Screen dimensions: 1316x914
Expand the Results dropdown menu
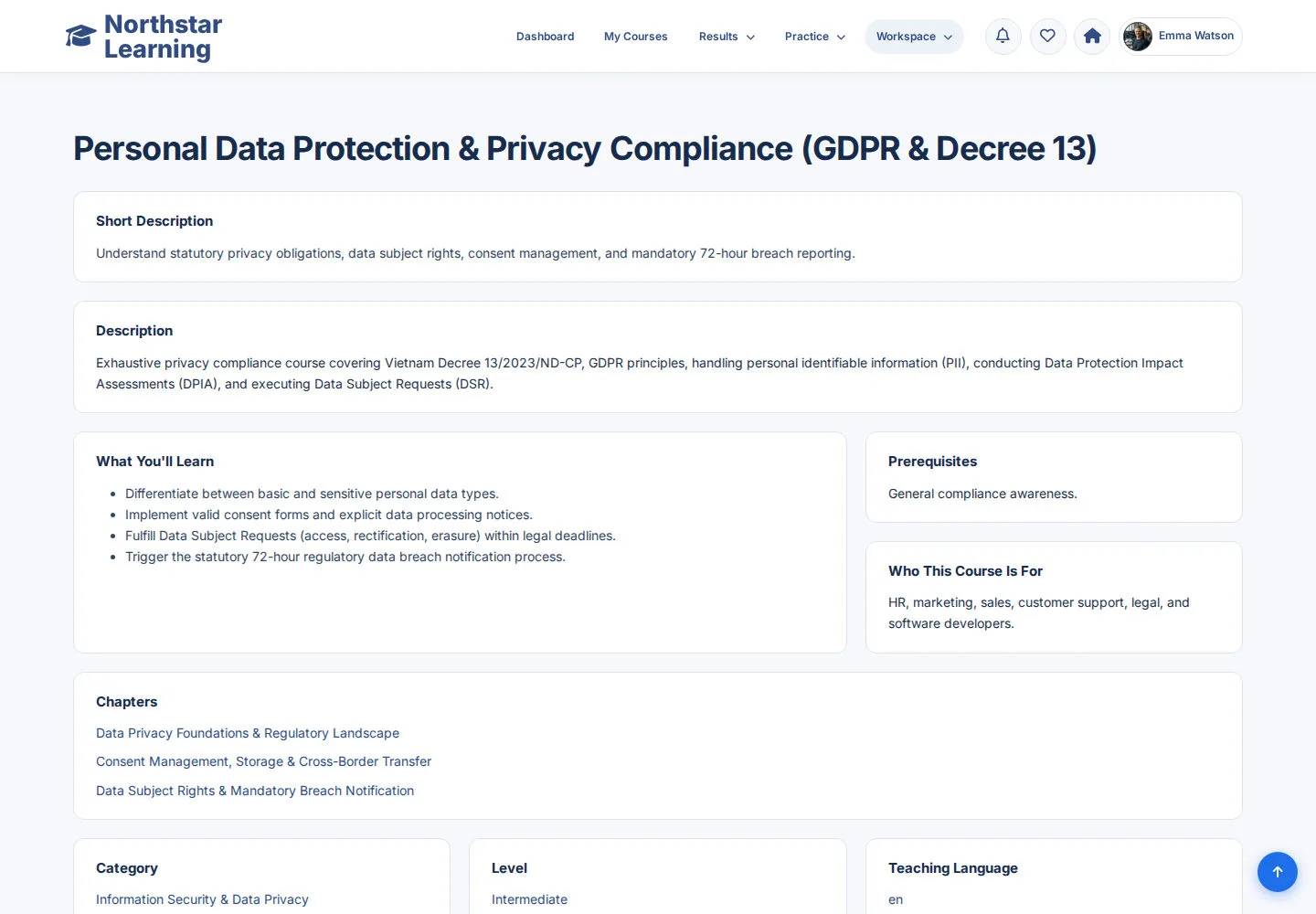click(x=727, y=37)
